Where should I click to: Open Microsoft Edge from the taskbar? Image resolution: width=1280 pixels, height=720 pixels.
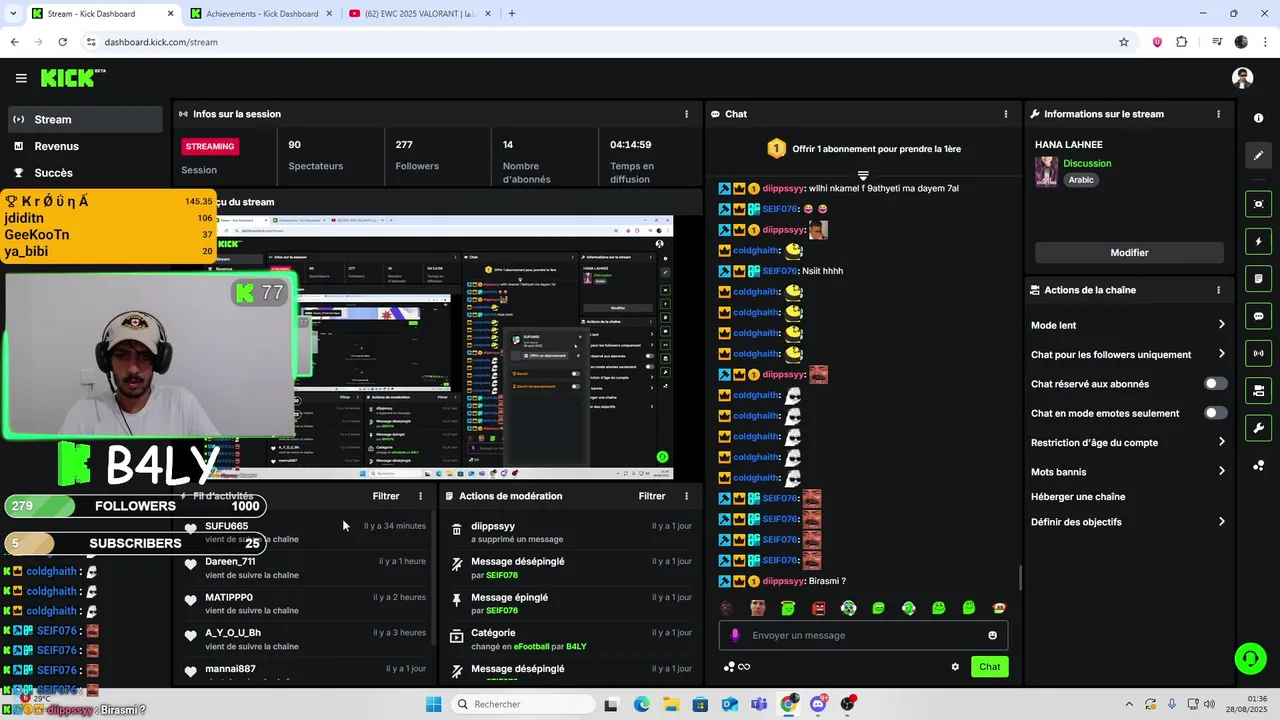tap(641, 704)
